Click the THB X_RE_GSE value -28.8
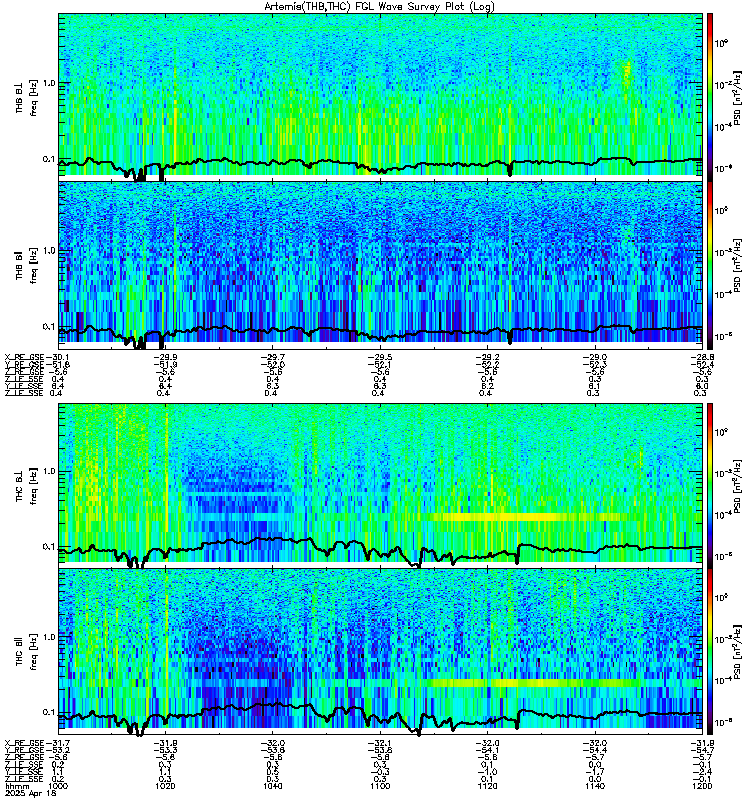 (702, 357)
